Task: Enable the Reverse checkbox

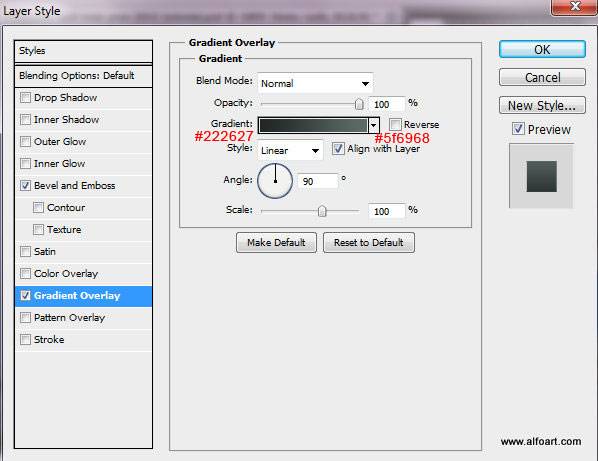Action: [x=395, y=124]
